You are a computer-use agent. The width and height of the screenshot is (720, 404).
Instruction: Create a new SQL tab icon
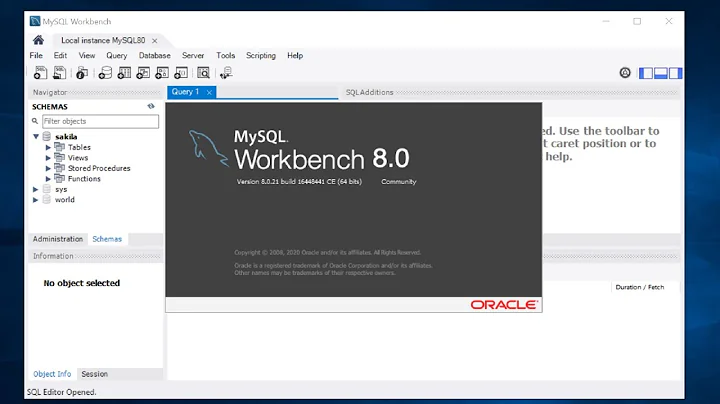[40, 73]
